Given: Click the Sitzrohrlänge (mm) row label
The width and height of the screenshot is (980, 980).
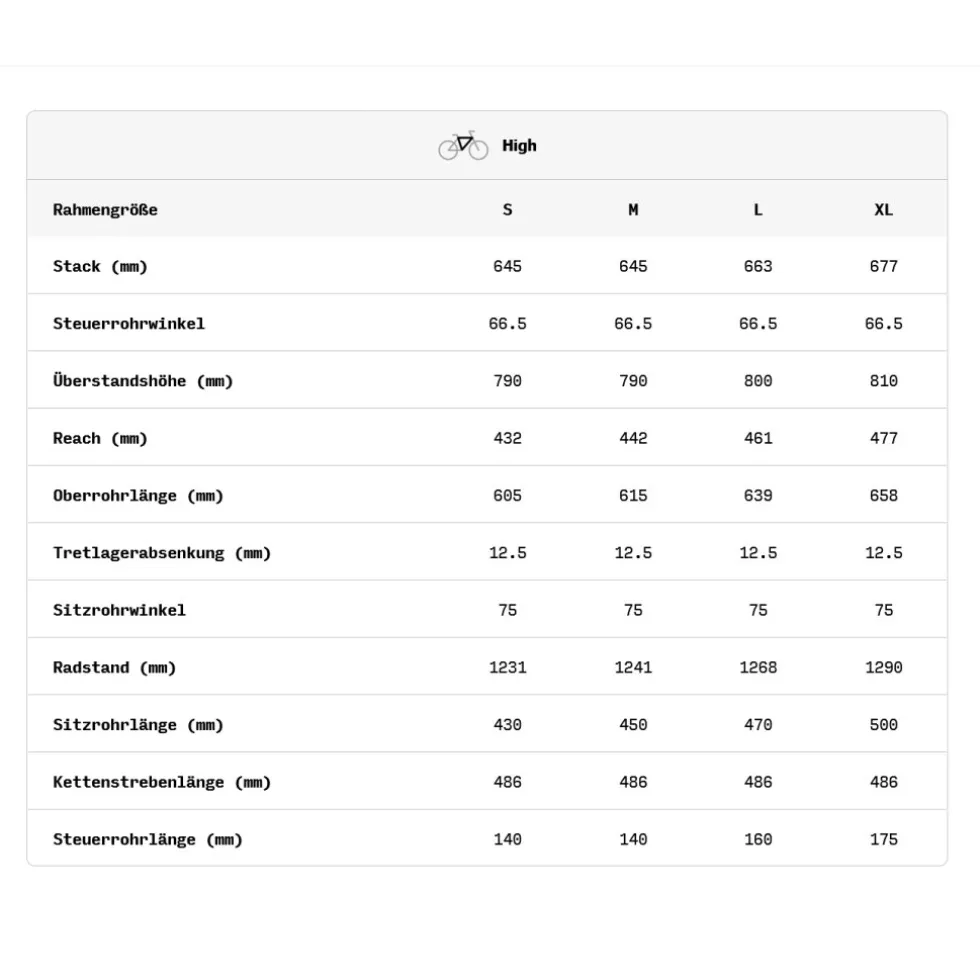Looking at the screenshot, I should 138,725.
